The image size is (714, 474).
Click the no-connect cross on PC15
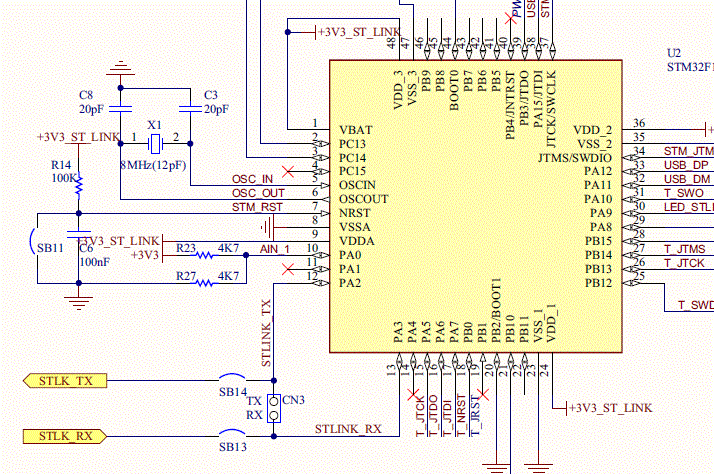[x=288, y=172]
